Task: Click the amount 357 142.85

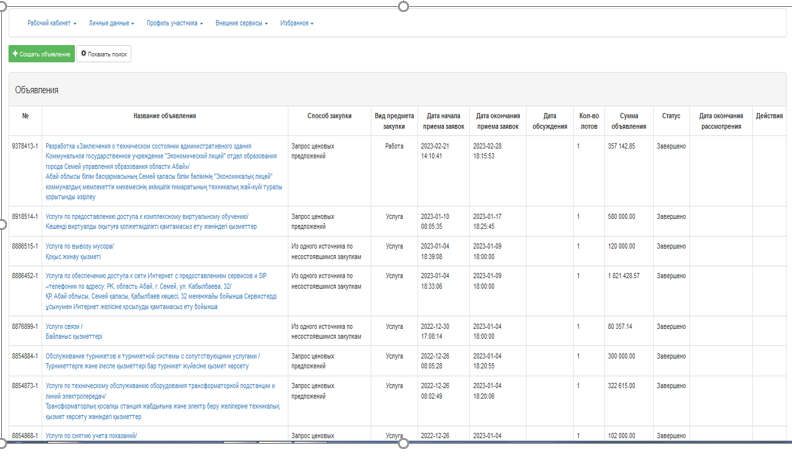Action: 621,146
